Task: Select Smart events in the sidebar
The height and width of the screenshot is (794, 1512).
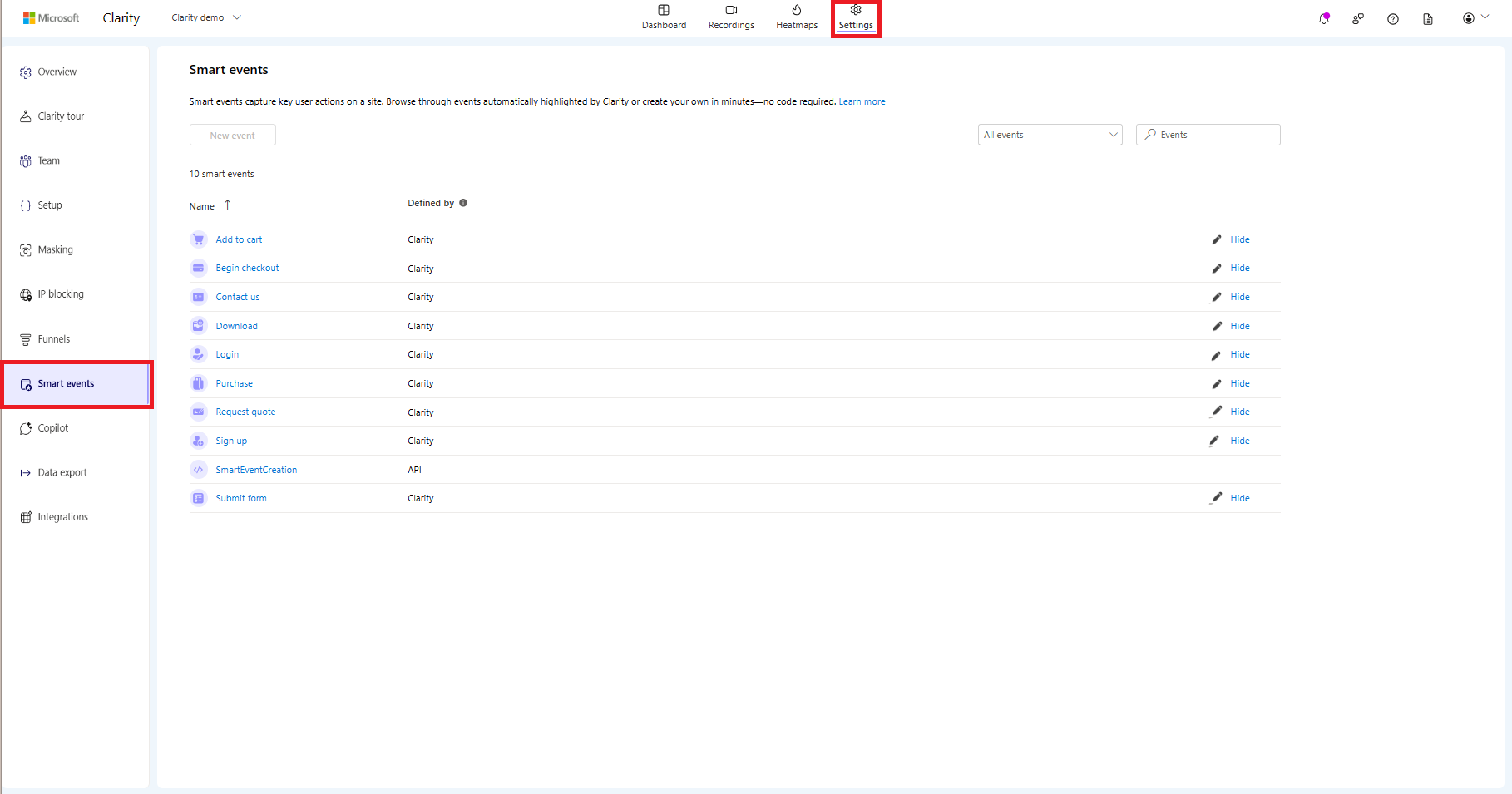Action: 77,383
